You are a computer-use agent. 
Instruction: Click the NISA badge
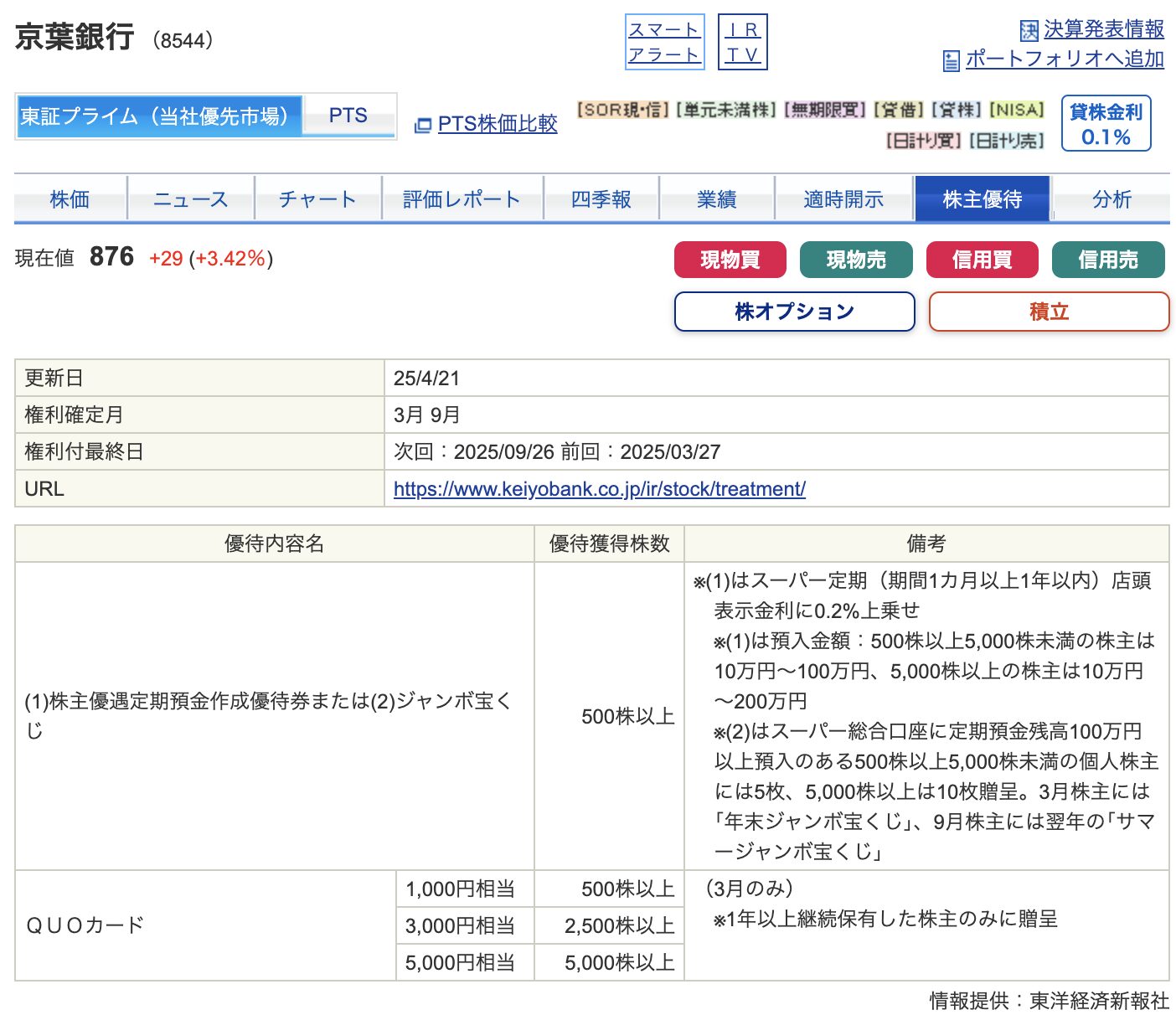(x=1017, y=111)
